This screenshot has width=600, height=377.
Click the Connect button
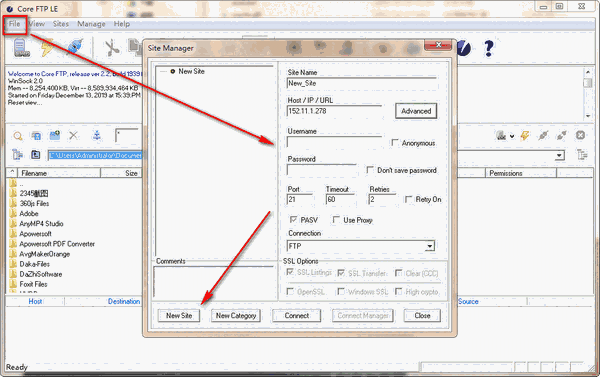point(297,315)
